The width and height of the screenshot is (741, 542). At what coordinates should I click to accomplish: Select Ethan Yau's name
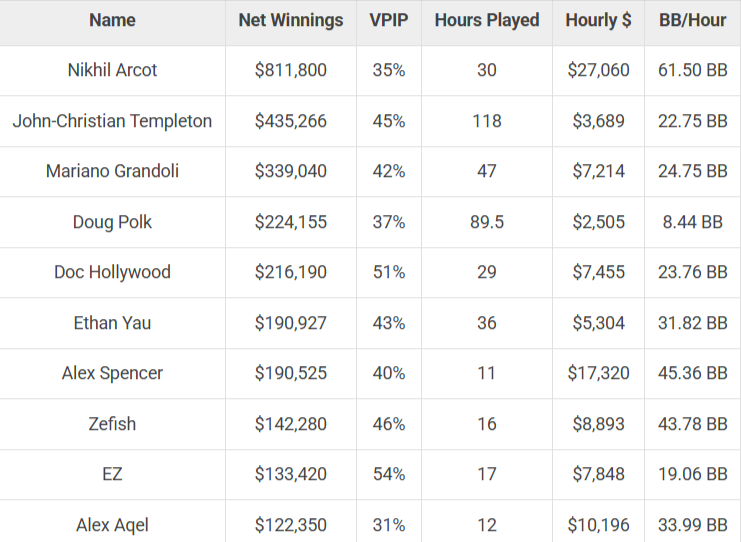pyautogui.click(x=112, y=323)
